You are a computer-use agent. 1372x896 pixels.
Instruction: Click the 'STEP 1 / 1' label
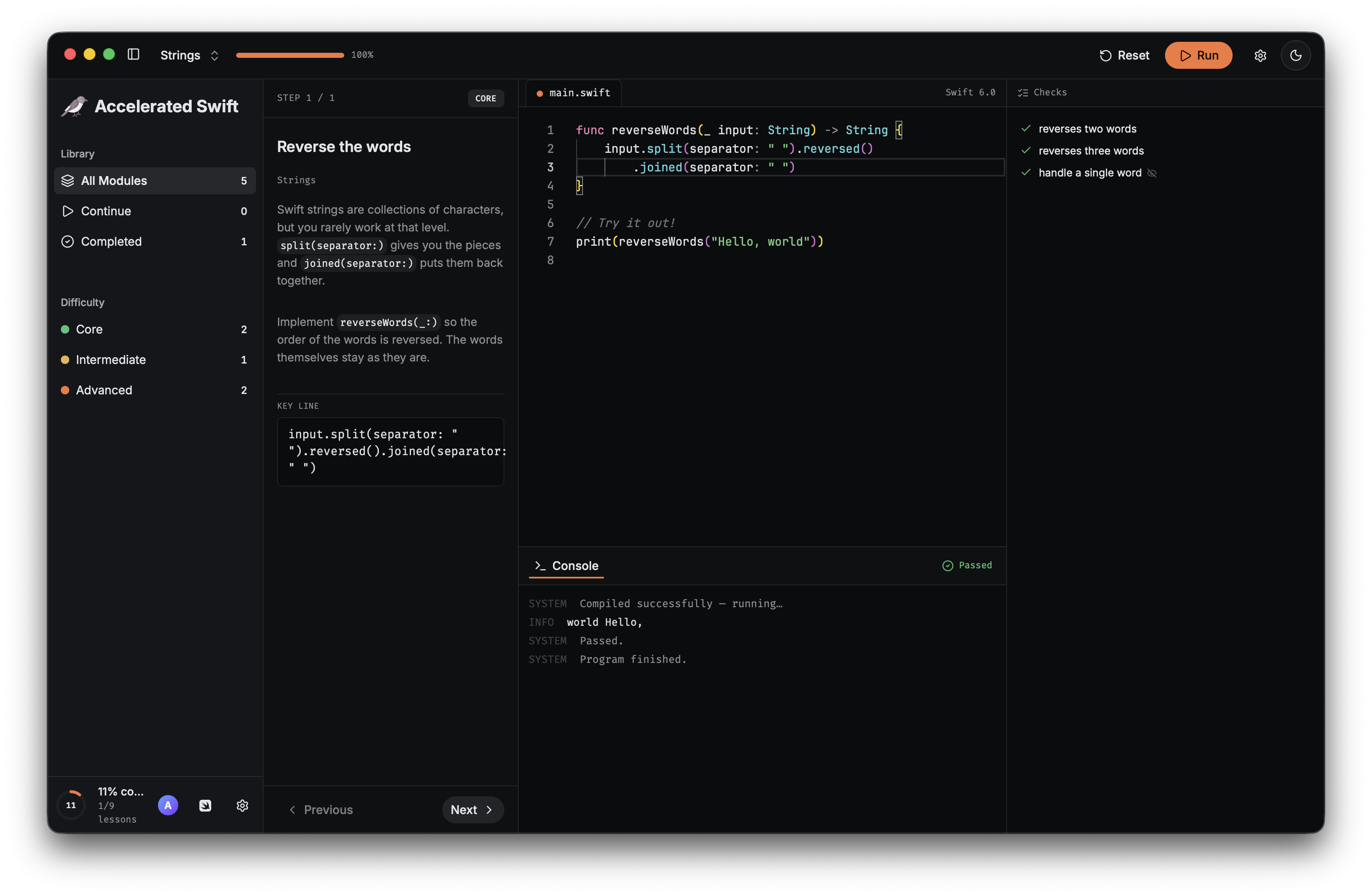[305, 98]
